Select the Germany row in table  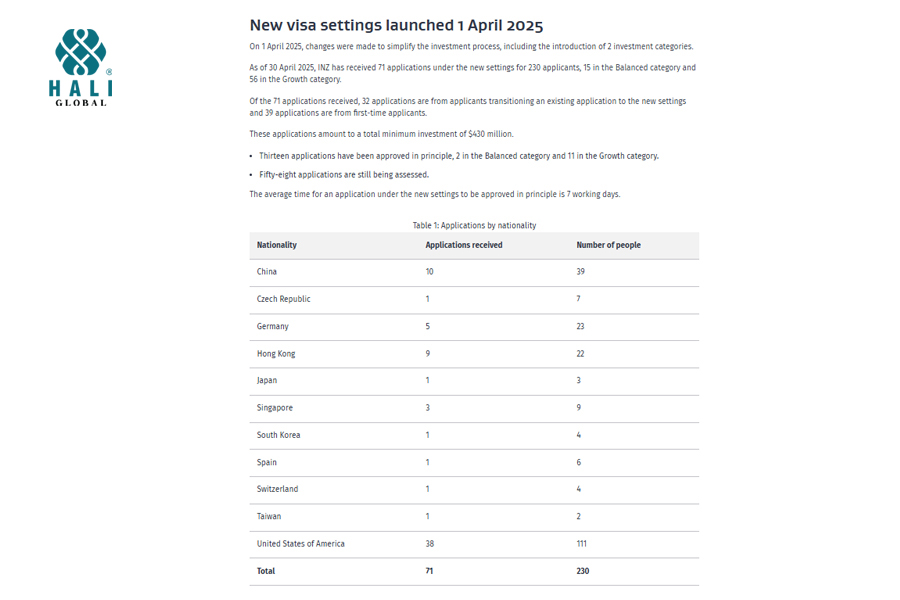(x=474, y=326)
